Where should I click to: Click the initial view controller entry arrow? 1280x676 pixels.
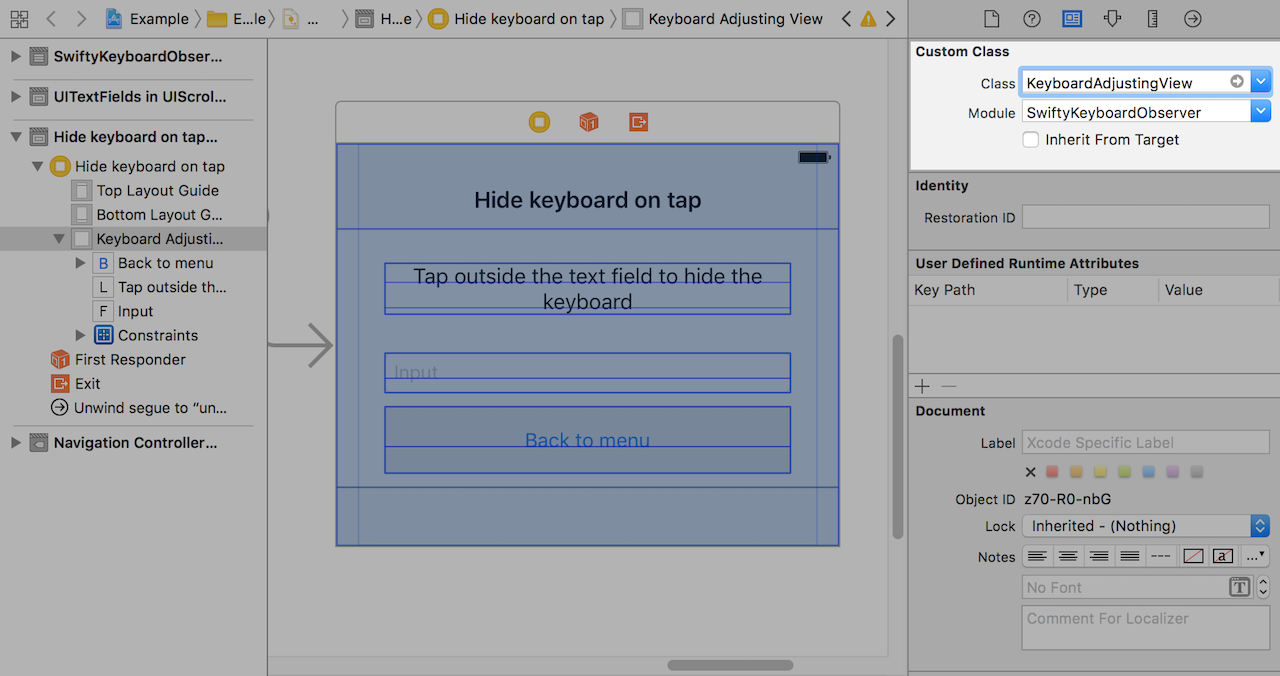302,345
